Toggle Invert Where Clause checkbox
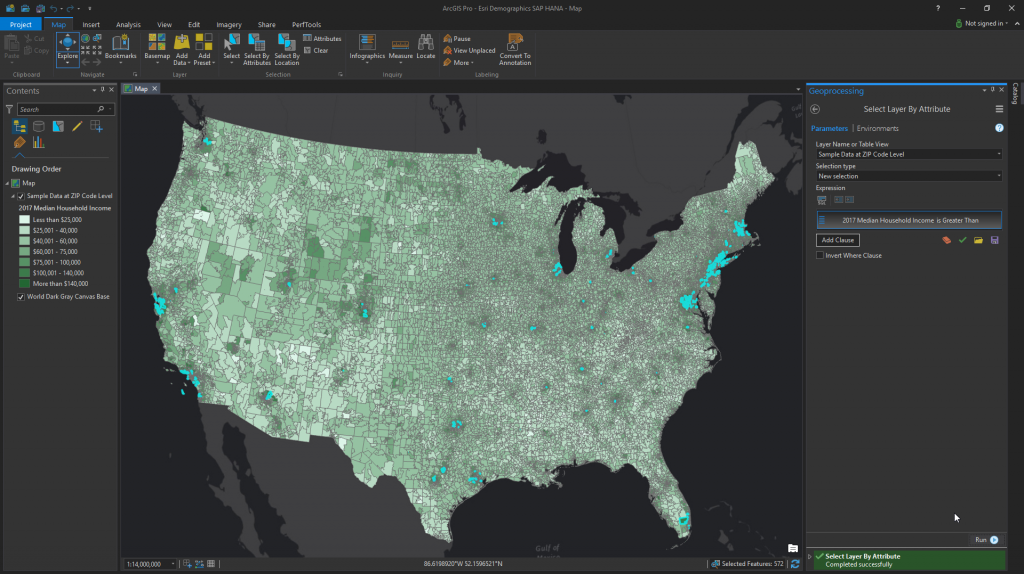1024x574 pixels. tap(820, 255)
